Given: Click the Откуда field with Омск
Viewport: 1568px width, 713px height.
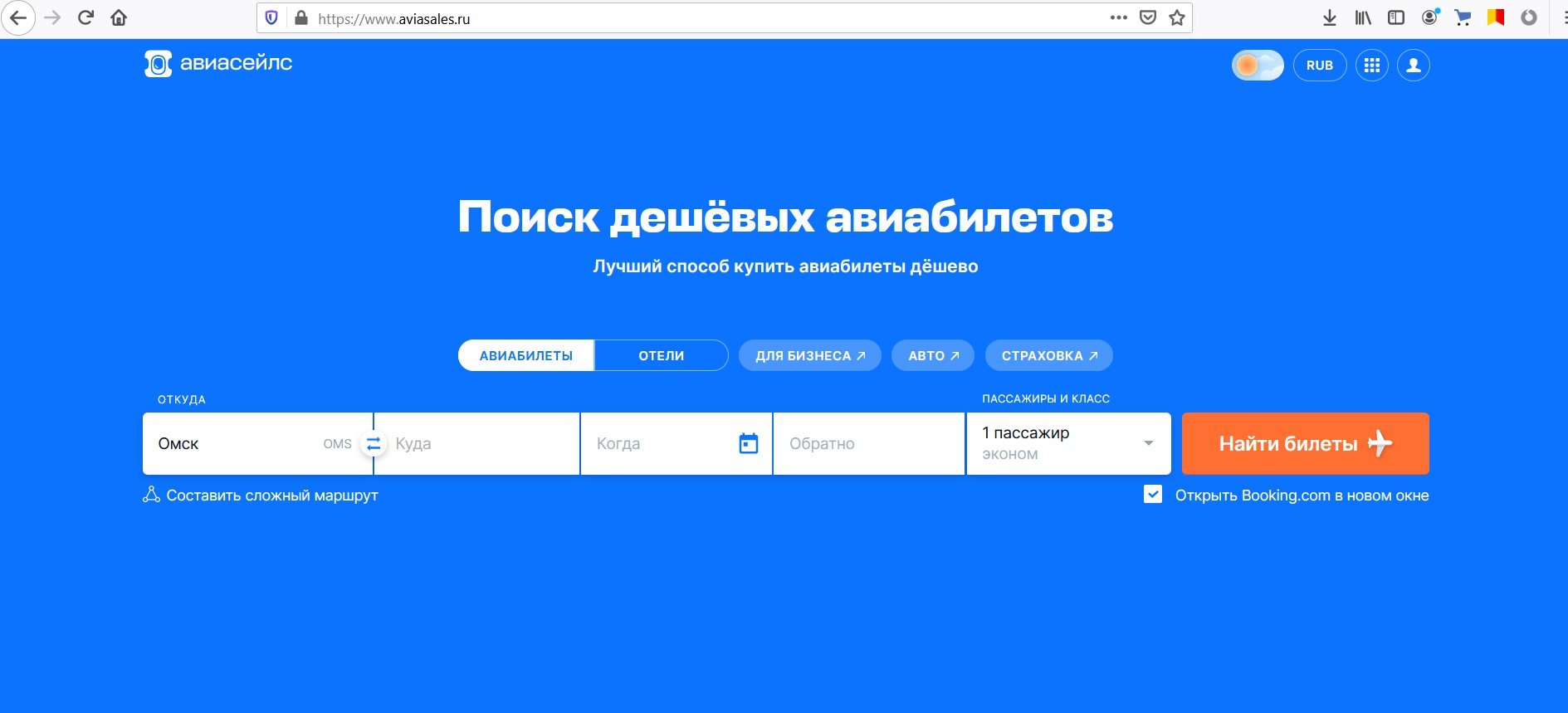Looking at the screenshot, I should pos(257,443).
